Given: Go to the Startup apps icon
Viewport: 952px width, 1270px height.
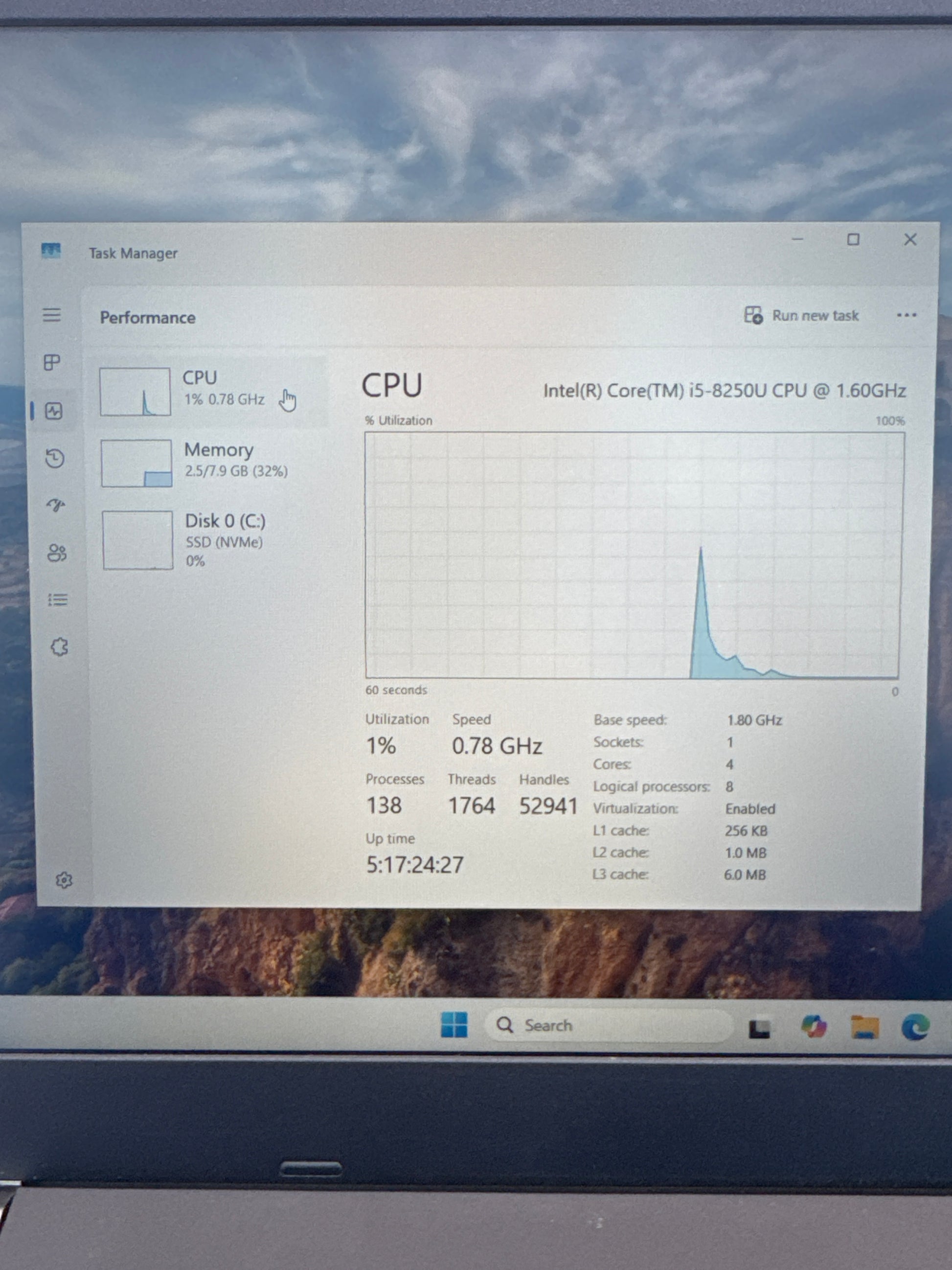Looking at the screenshot, I should tap(56, 505).
